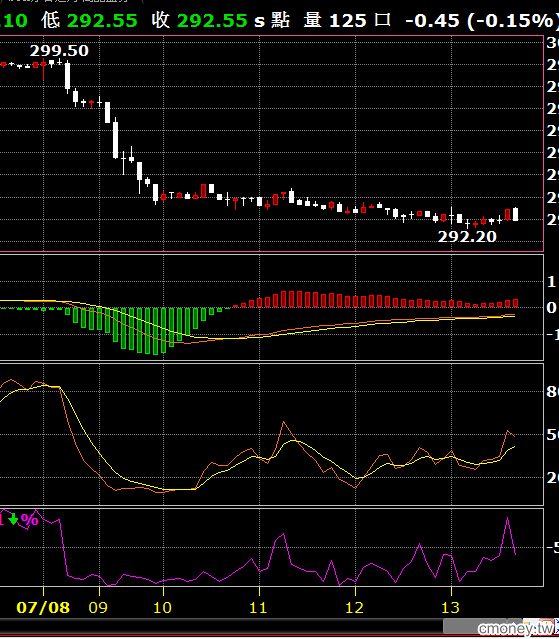Click the 299.50 high price label
Screen dimensions: 559x639
pos(59,51)
